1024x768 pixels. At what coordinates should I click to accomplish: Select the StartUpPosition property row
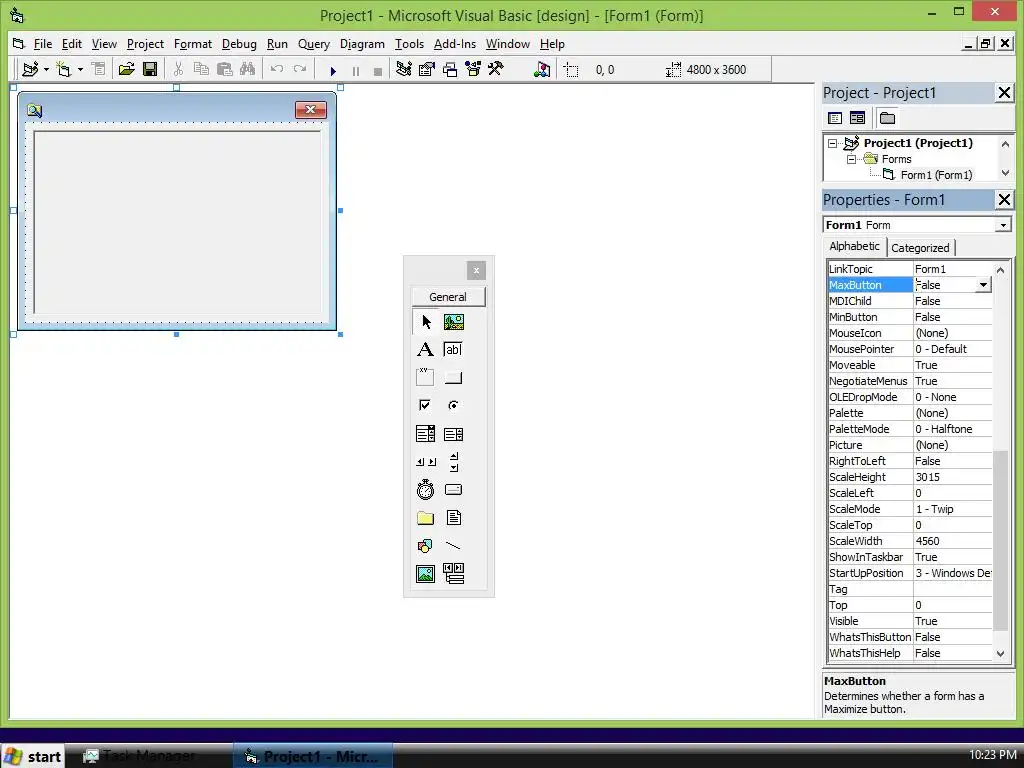[x=910, y=573]
